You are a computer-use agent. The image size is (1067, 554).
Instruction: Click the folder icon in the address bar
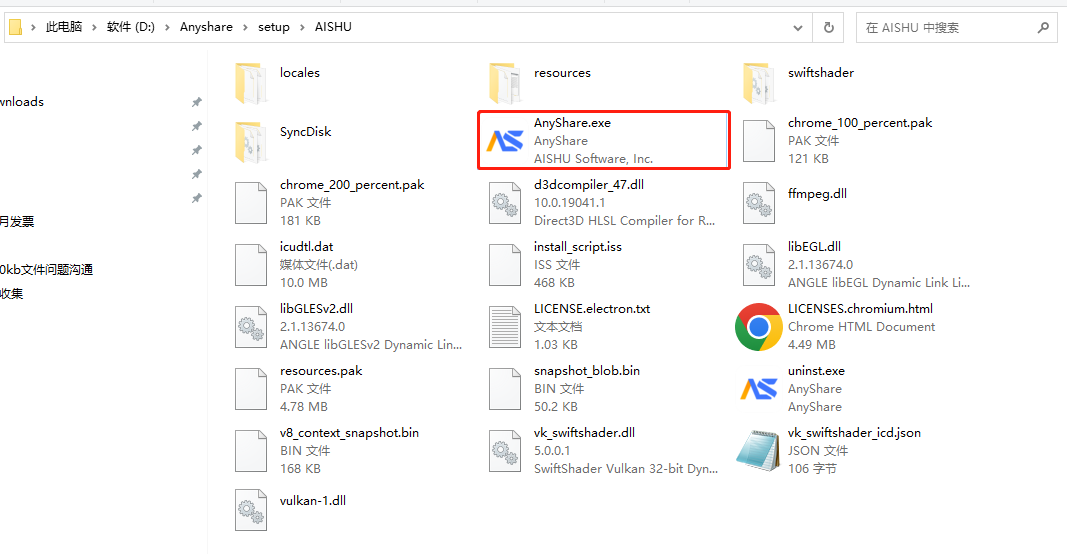[15, 27]
